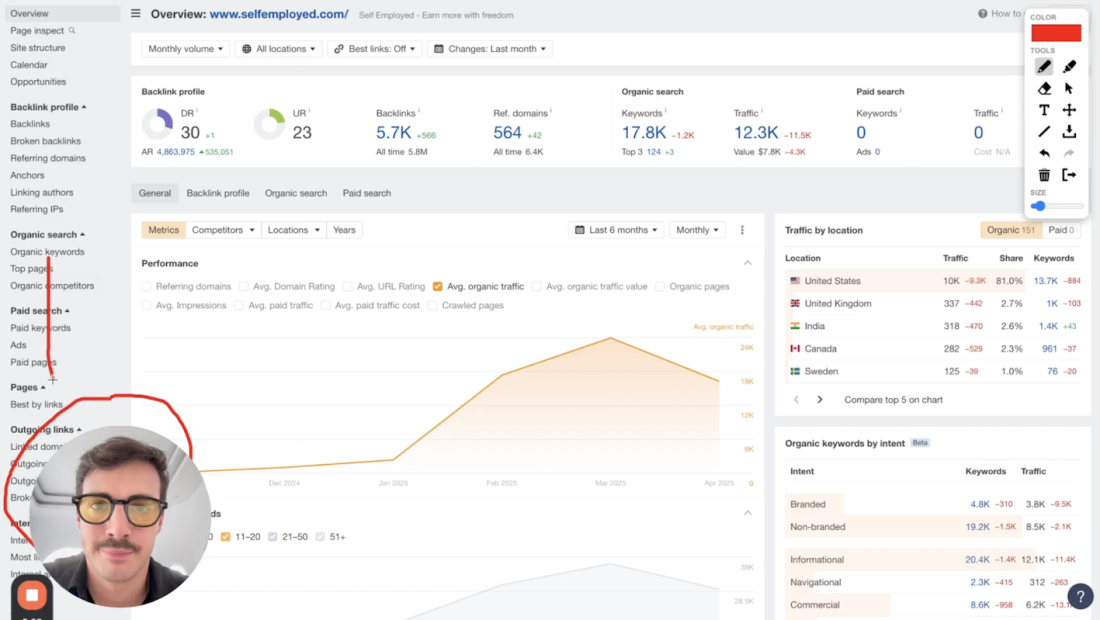Open the Best links: Off dropdown
The width and height of the screenshot is (1100, 620).
click(x=375, y=48)
